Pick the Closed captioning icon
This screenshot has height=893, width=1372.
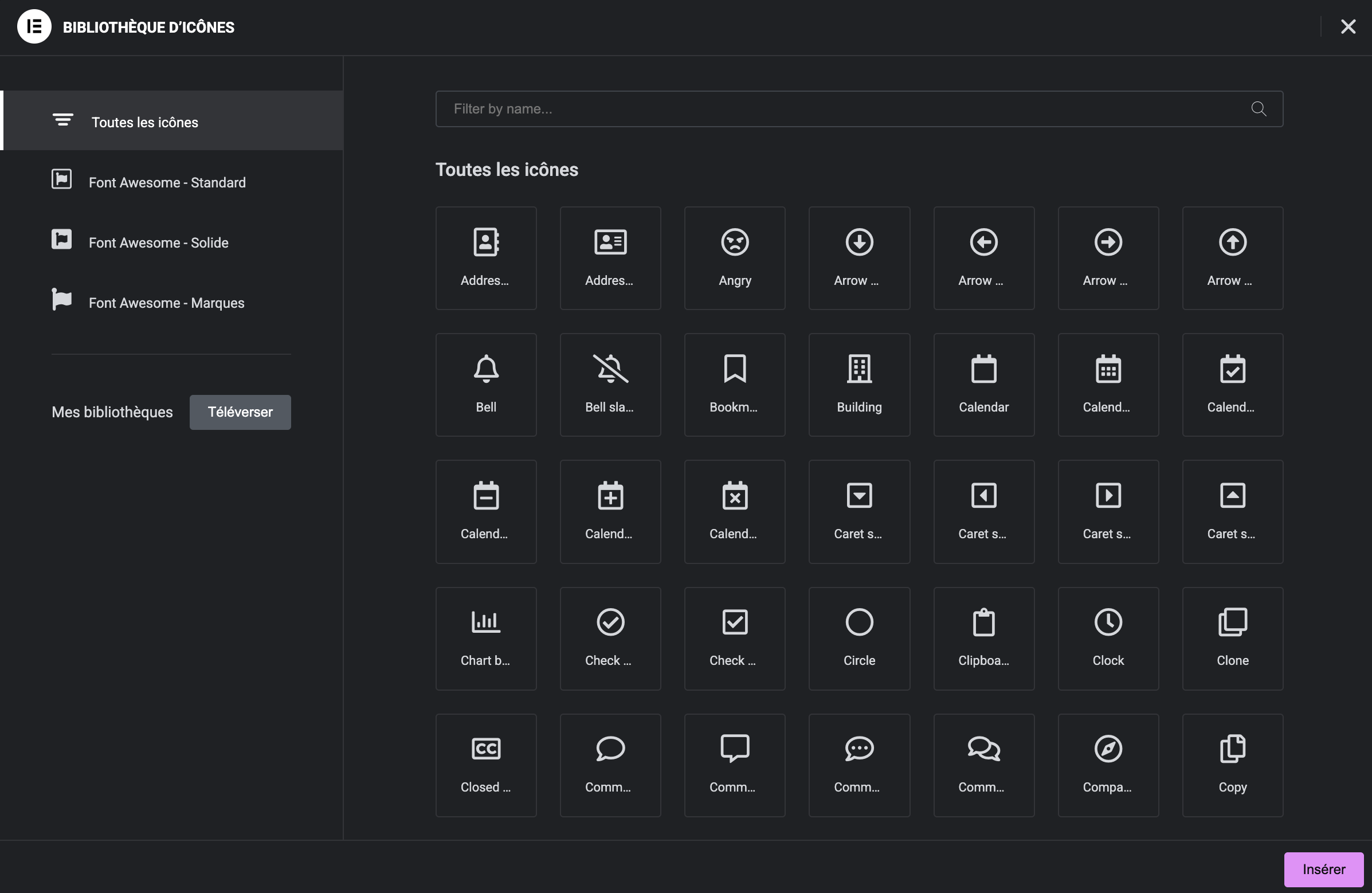point(485,765)
